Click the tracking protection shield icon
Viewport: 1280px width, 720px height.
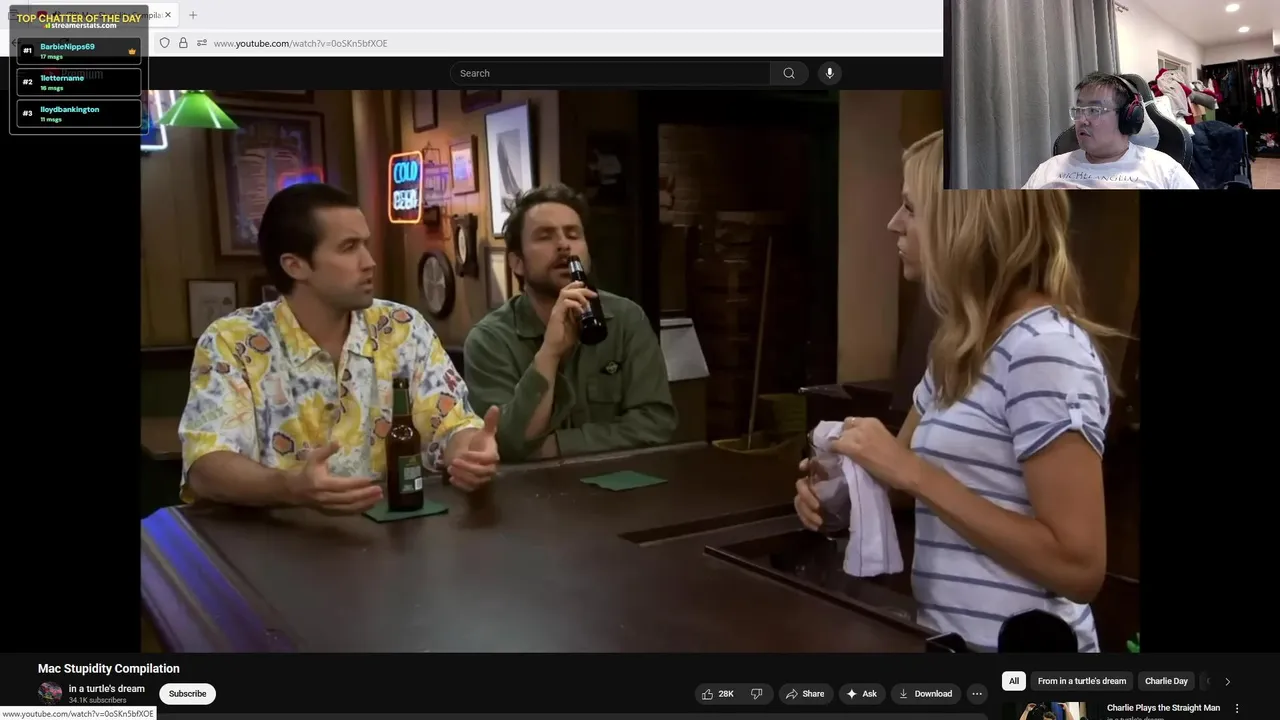pyautogui.click(x=165, y=43)
